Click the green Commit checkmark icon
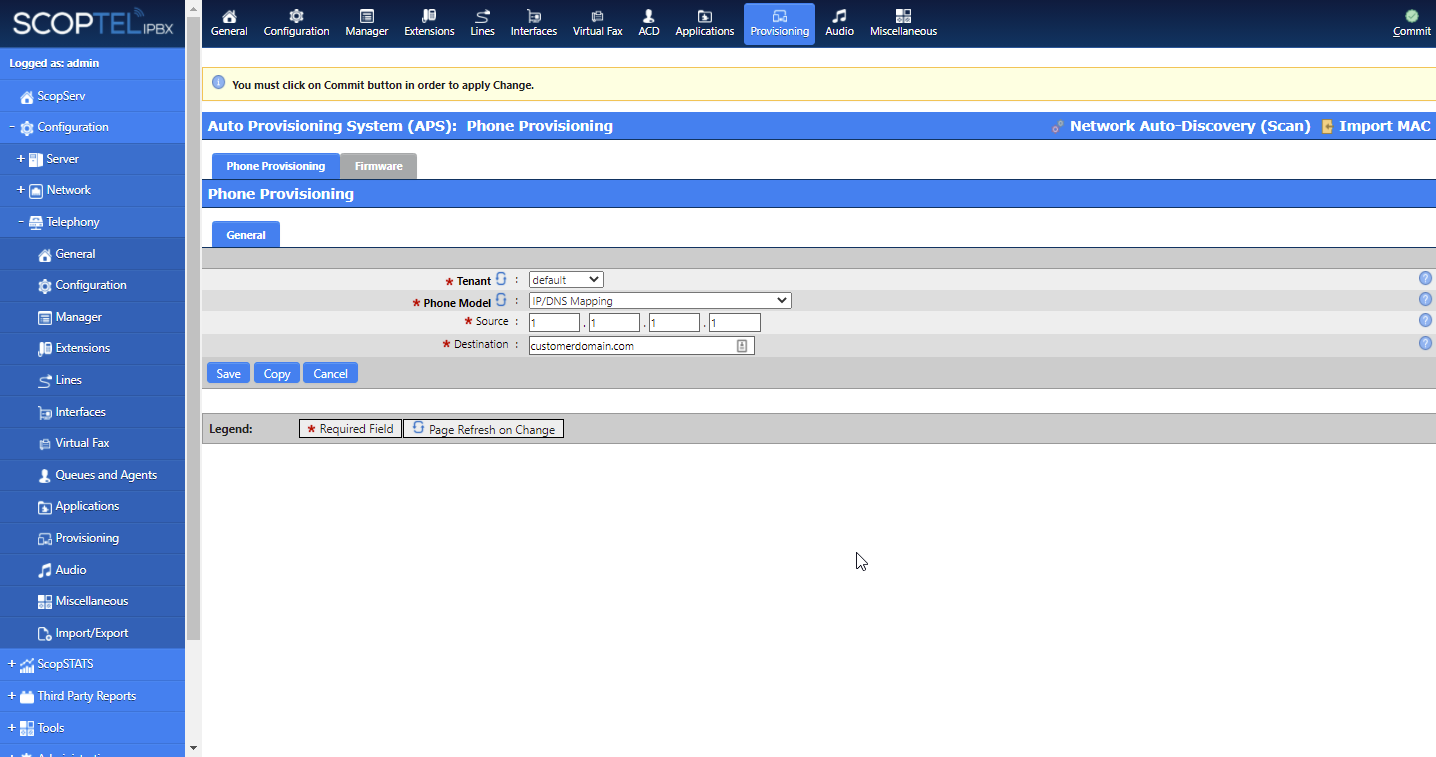The width and height of the screenshot is (1436, 757). (x=1411, y=16)
